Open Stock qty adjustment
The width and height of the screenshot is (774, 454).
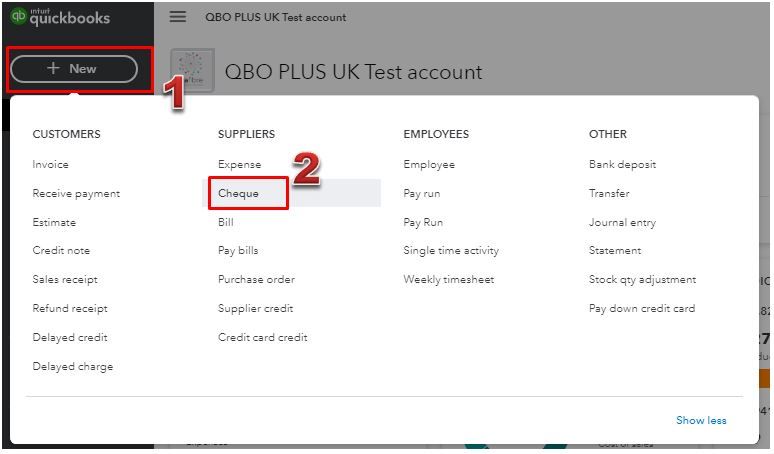coord(642,279)
